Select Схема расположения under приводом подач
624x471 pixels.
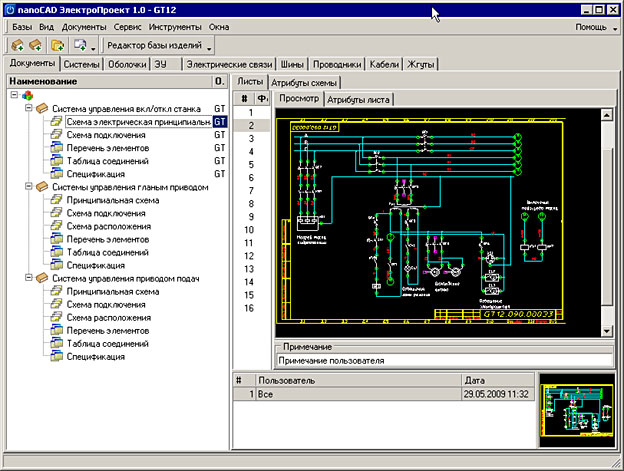[109, 317]
